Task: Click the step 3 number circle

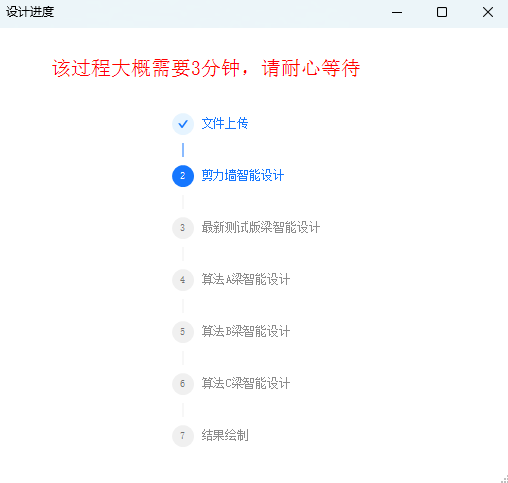Action: pyautogui.click(x=183, y=228)
